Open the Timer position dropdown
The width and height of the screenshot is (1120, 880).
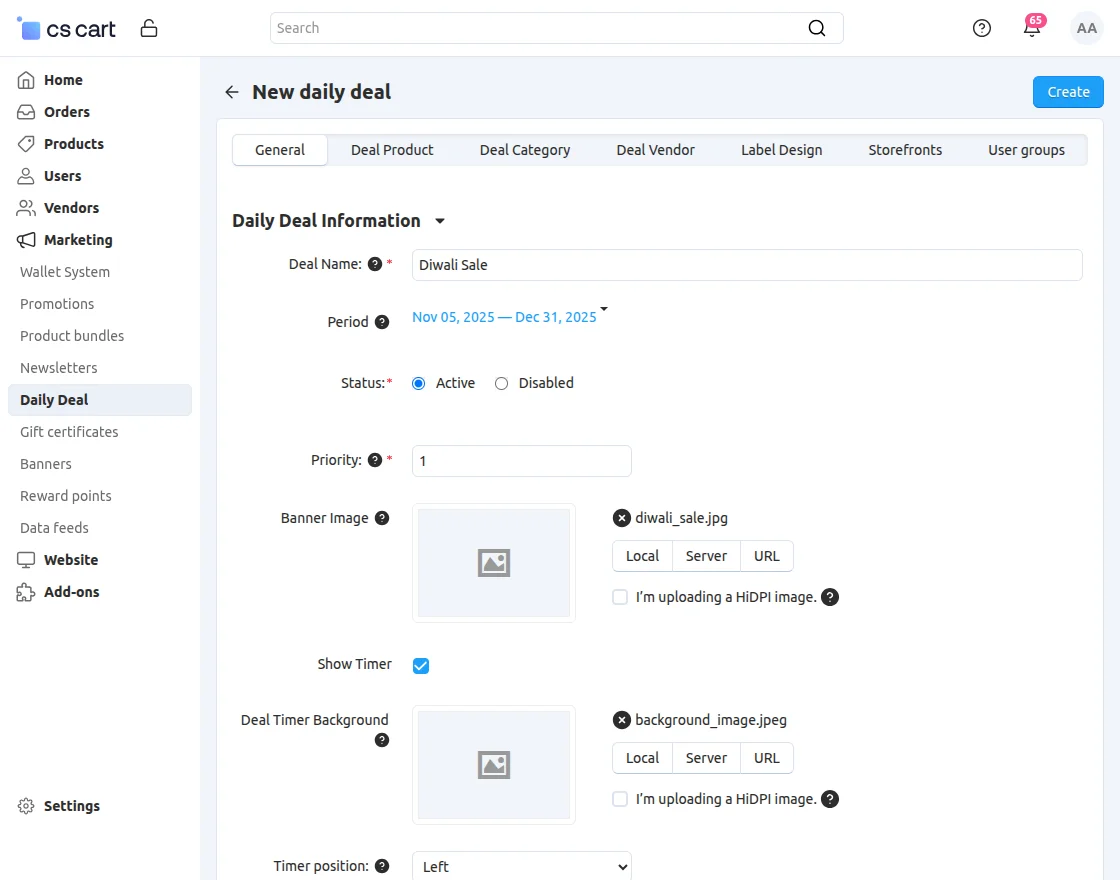(521, 866)
